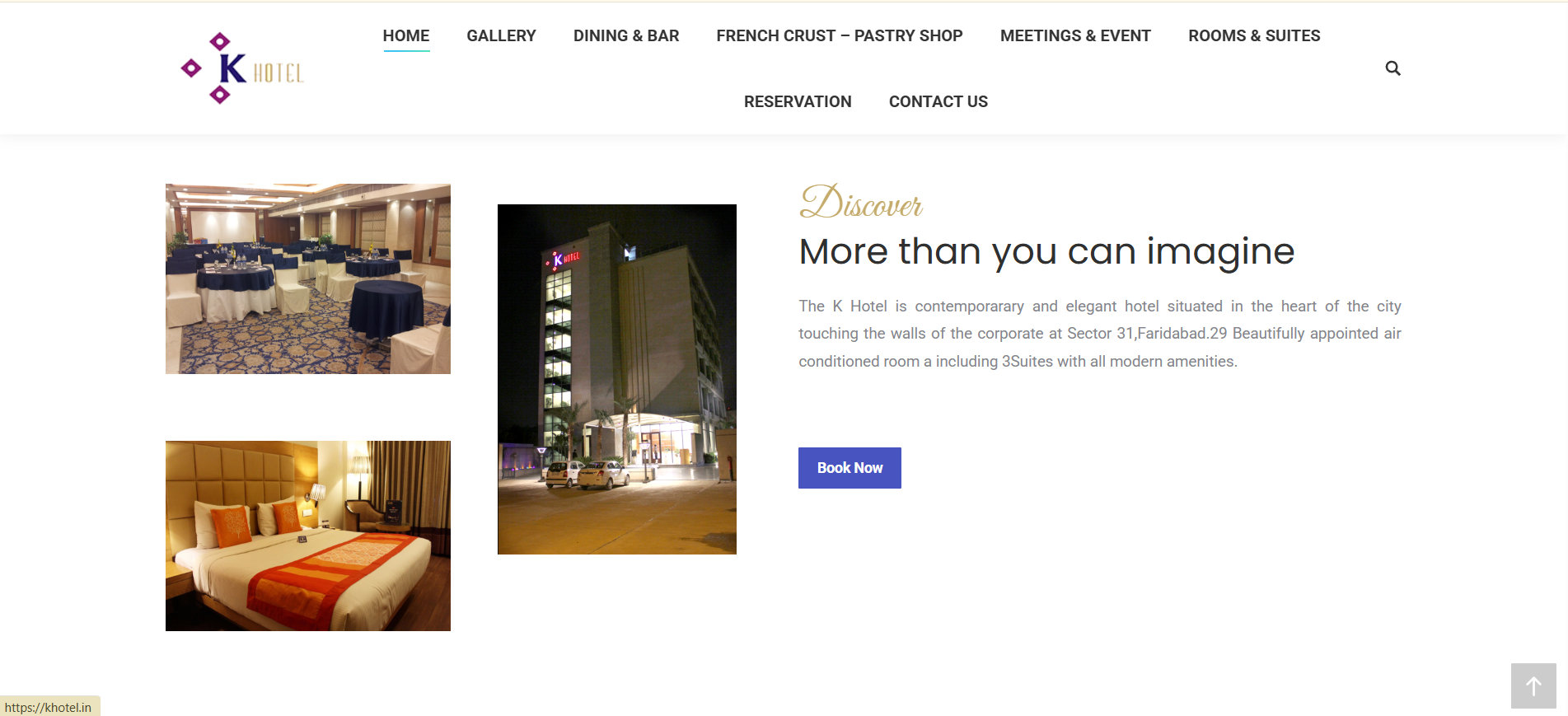Open the hotel exterior night photo
Screen dimensions: 1568x716
pyautogui.click(x=617, y=379)
